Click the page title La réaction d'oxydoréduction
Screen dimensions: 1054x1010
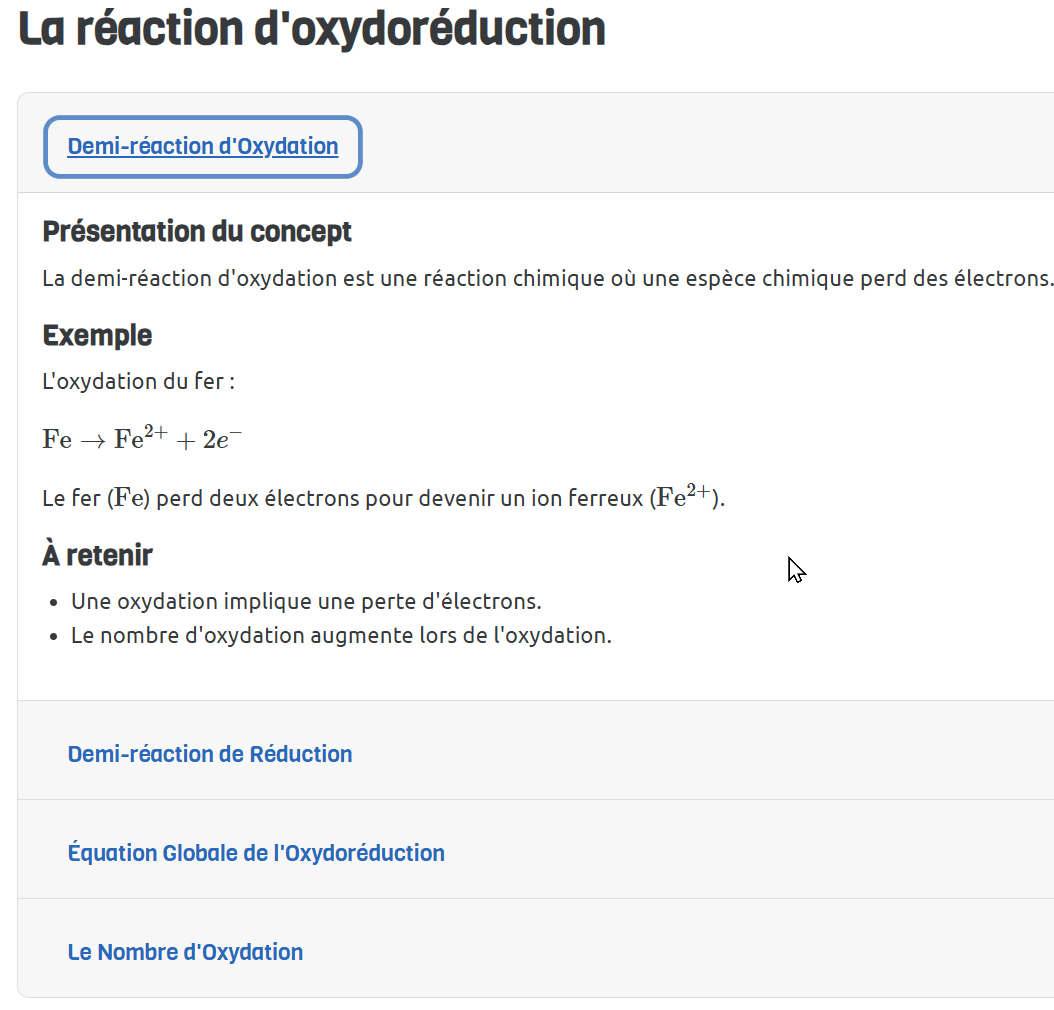point(312,29)
